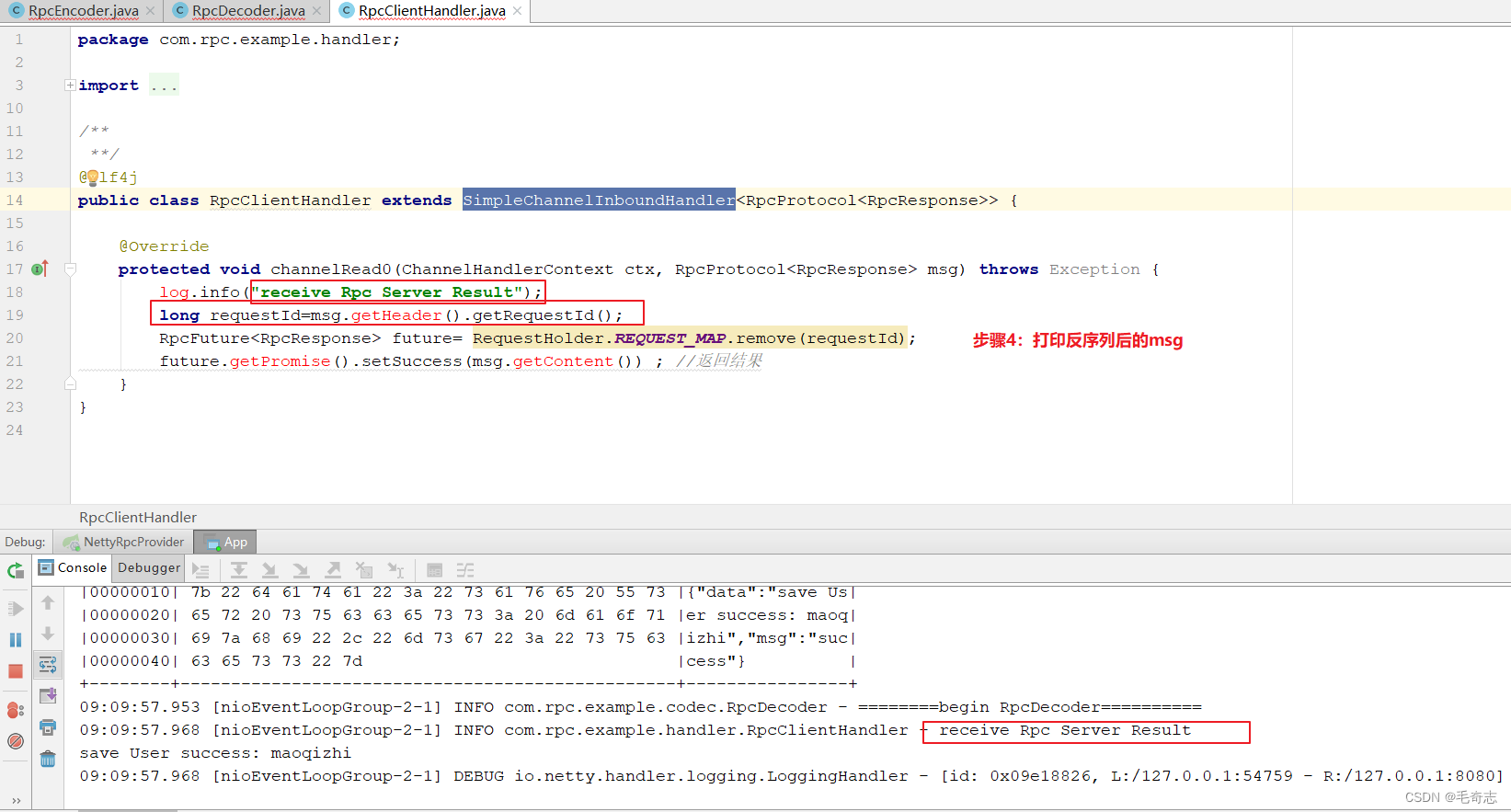Stop the debug session with red square
The image size is (1511, 812).
tap(16, 671)
